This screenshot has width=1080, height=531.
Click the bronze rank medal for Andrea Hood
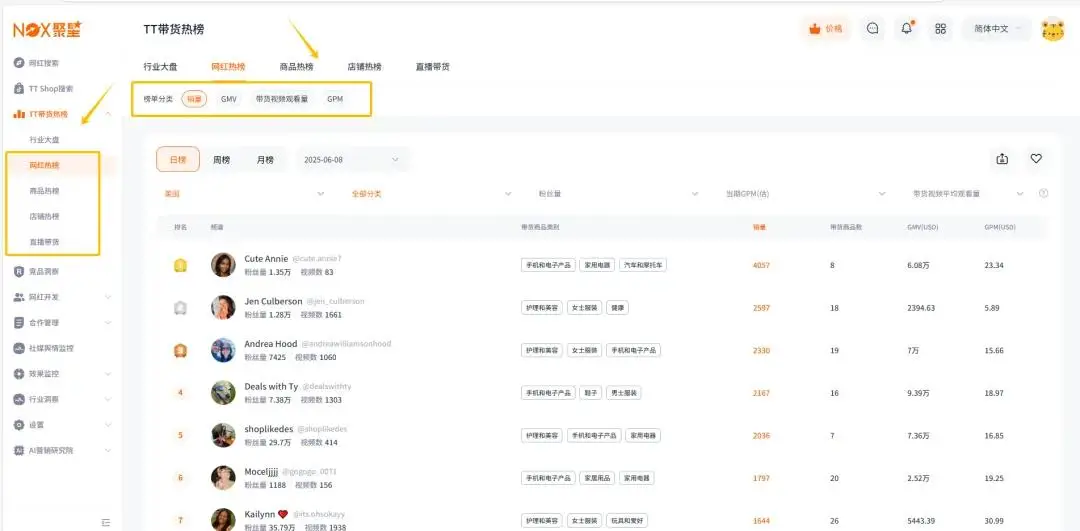[180, 351]
